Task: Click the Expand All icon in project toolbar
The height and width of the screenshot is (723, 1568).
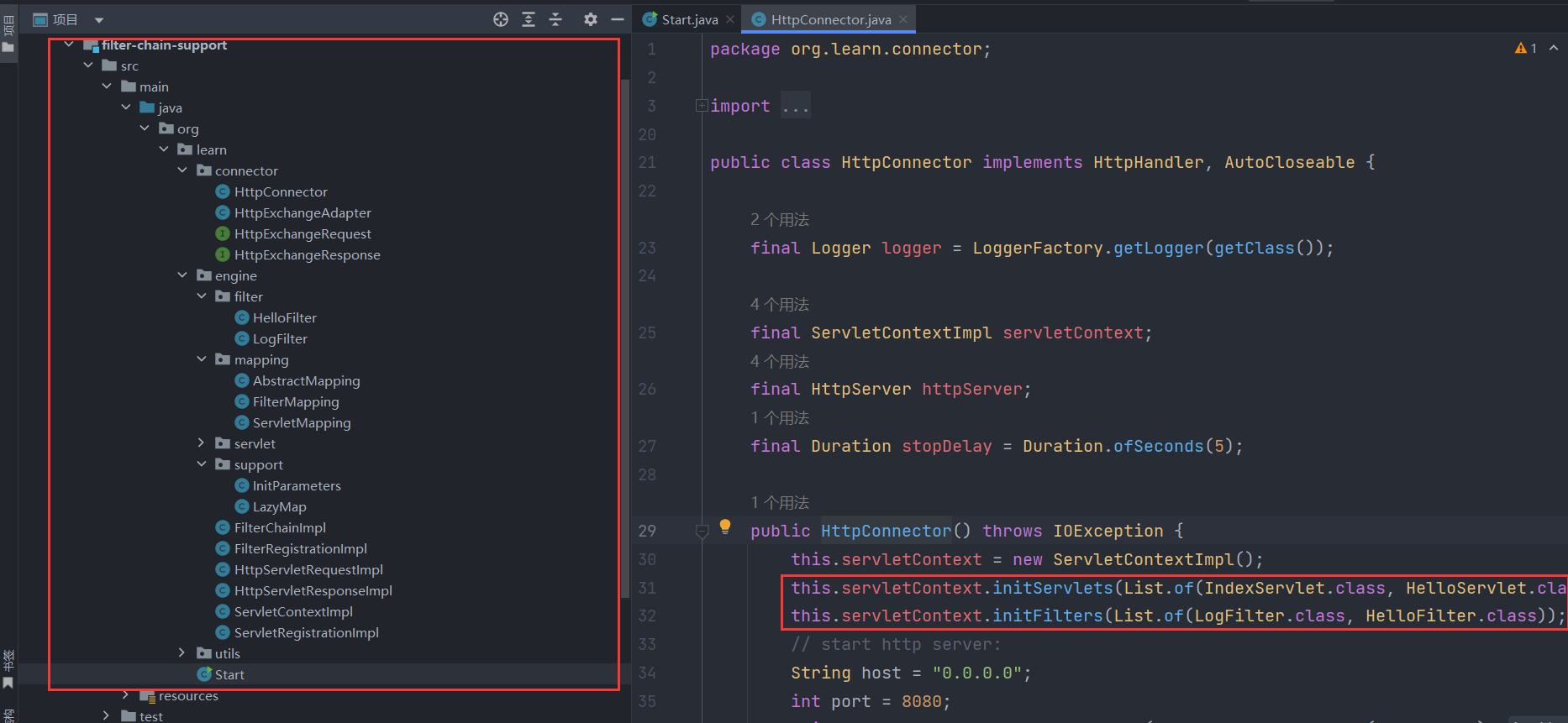Action: (529, 19)
